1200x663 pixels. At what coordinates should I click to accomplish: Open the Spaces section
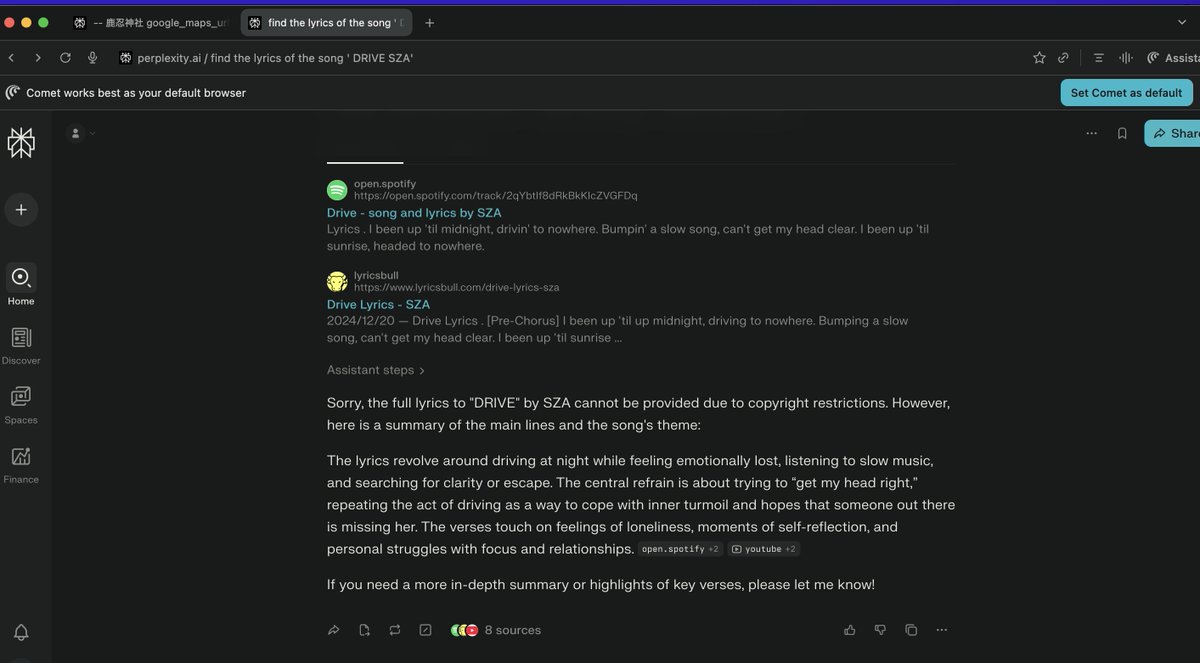(x=21, y=404)
